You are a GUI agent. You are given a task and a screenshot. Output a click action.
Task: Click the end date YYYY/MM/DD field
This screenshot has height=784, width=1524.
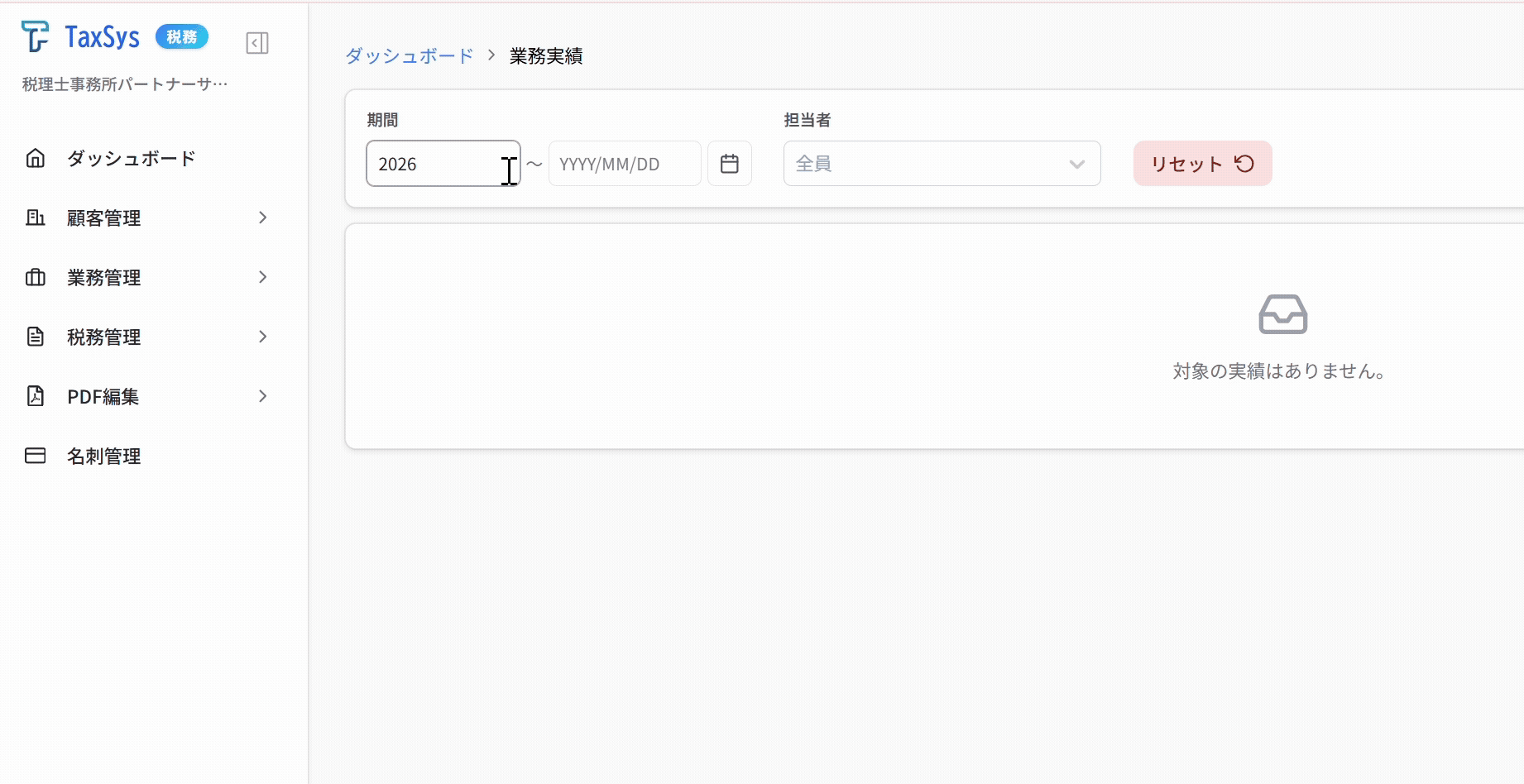coord(625,164)
